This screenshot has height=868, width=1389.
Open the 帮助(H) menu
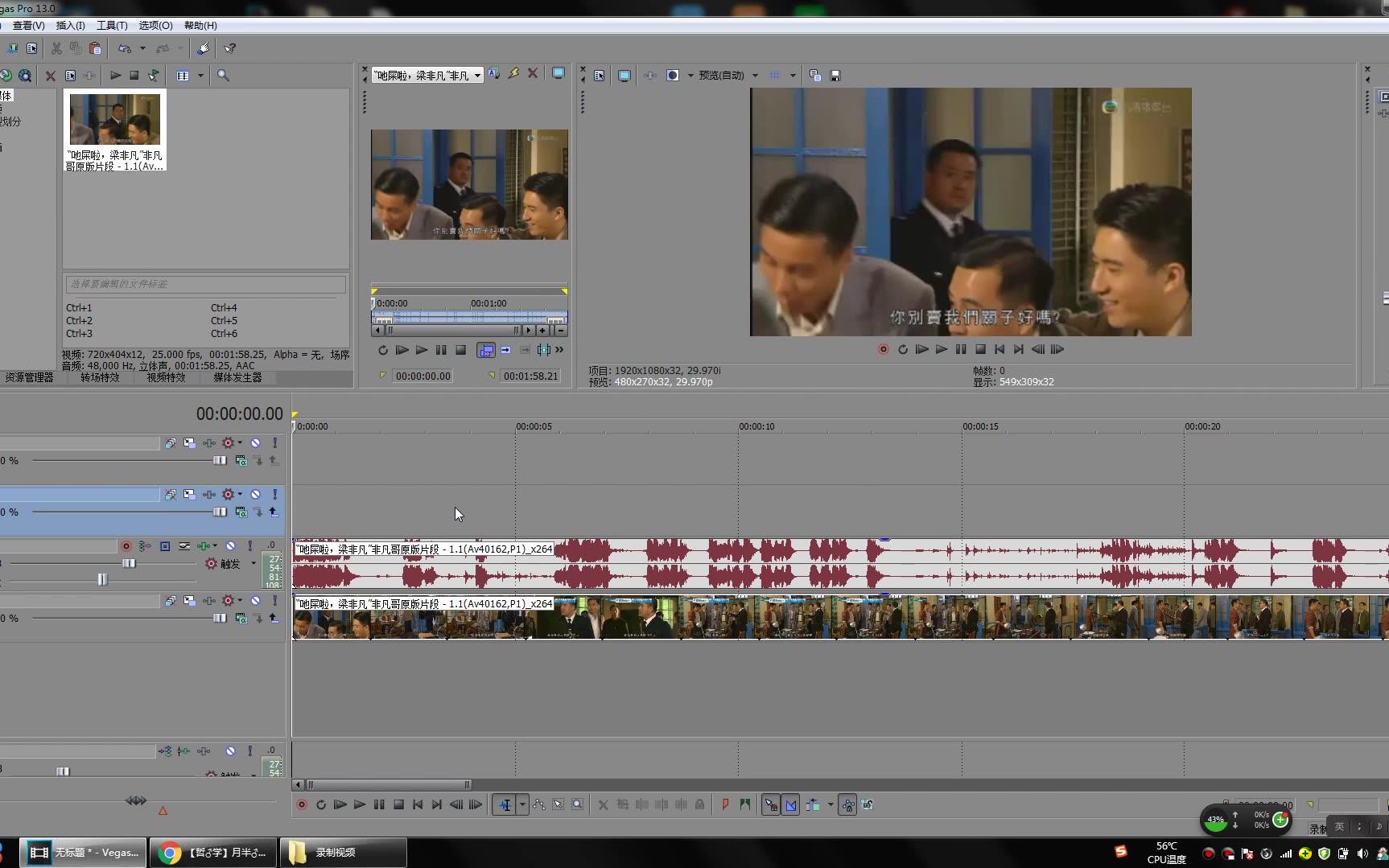pos(200,26)
